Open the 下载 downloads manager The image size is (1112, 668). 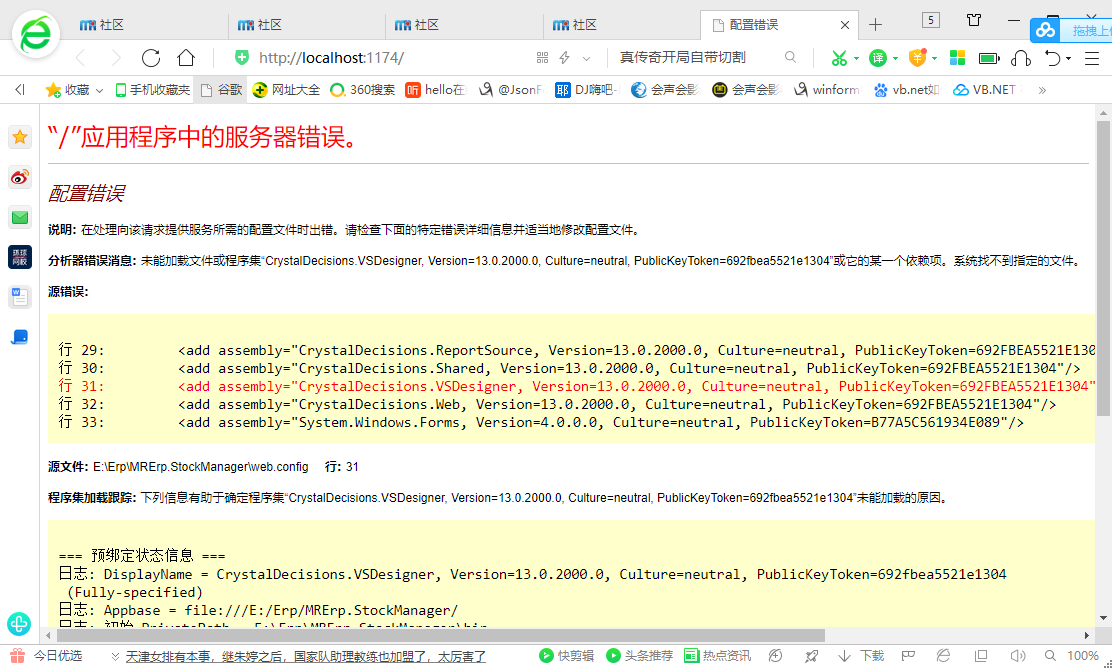click(x=861, y=656)
